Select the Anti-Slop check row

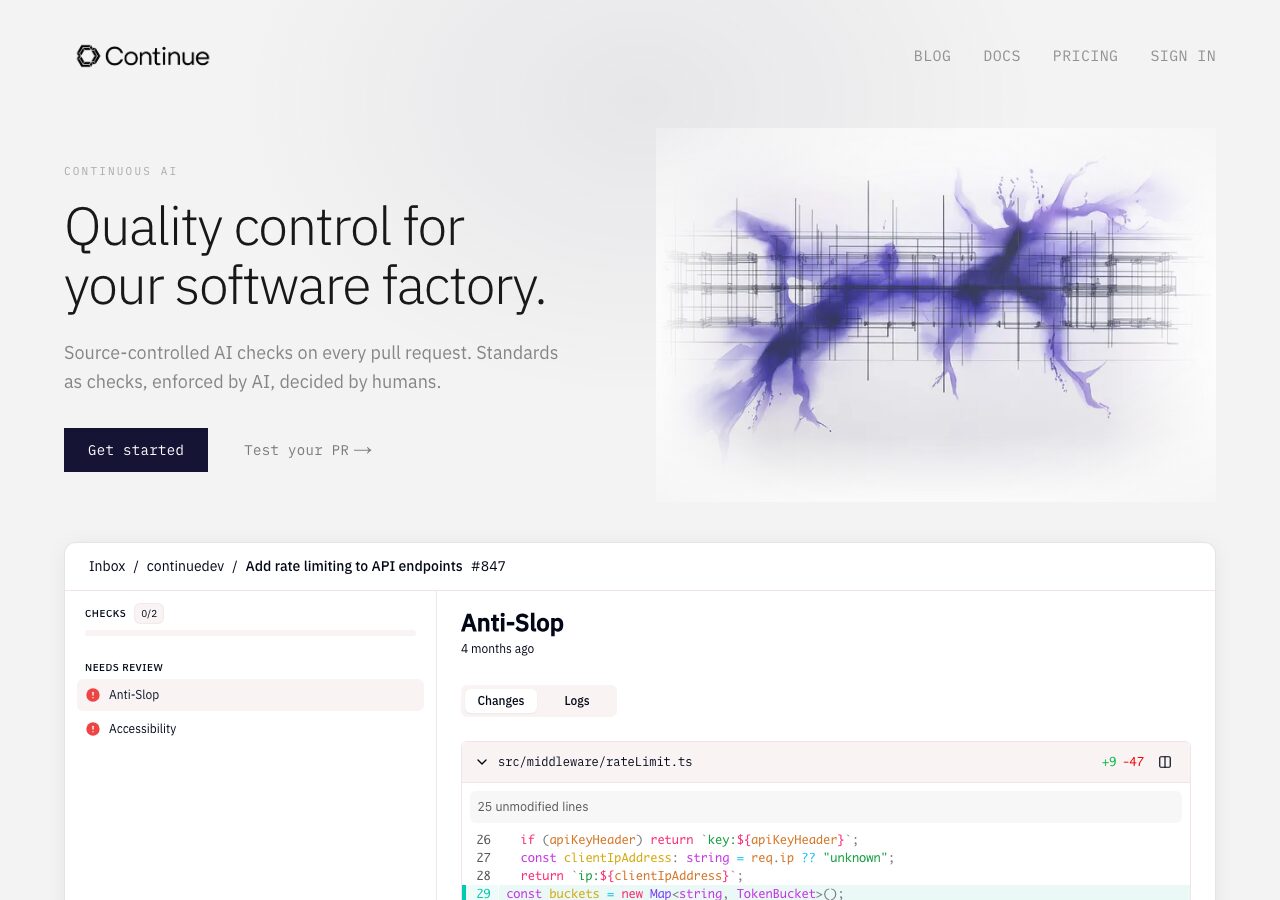(x=250, y=695)
